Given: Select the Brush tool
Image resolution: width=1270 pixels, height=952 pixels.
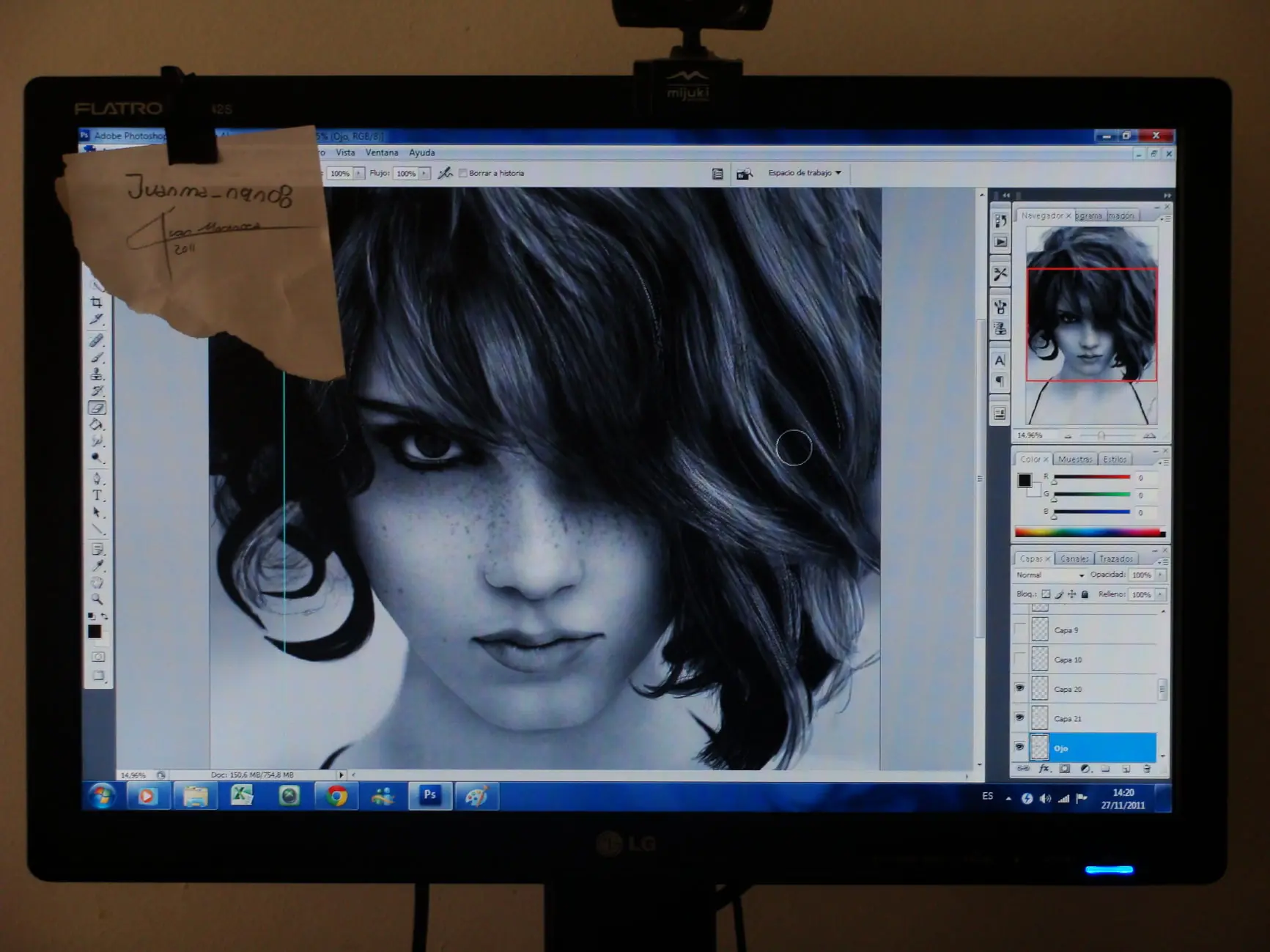Looking at the screenshot, I should tap(97, 358).
